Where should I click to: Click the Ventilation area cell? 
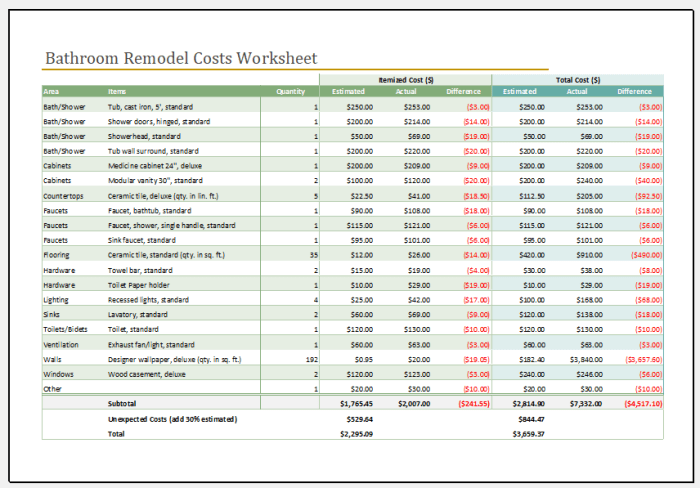click(60, 344)
